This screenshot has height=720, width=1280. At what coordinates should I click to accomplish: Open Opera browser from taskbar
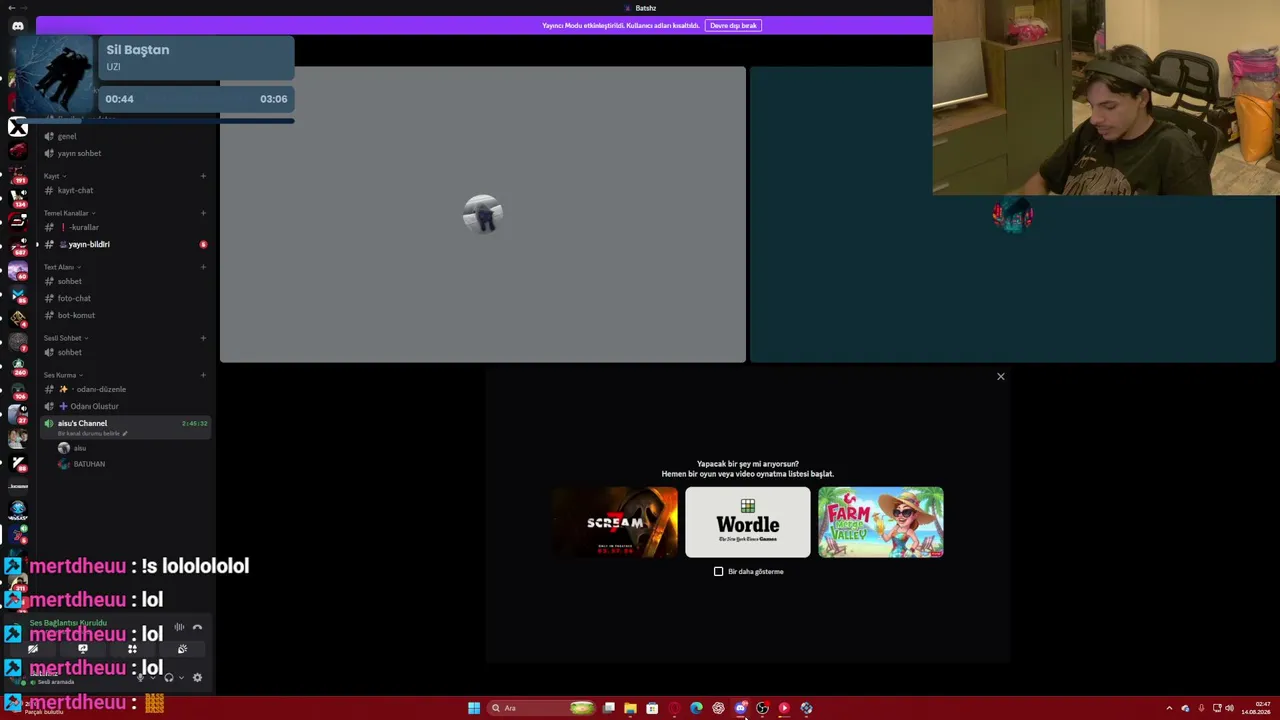pos(674,708)
